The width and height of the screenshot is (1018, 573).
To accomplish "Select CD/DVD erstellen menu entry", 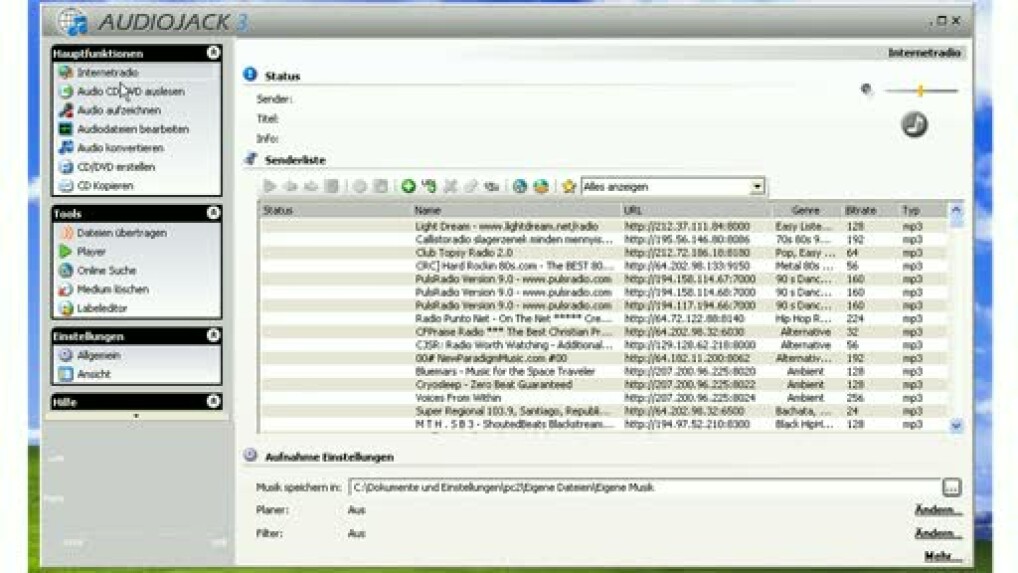I will click(116, 167).
